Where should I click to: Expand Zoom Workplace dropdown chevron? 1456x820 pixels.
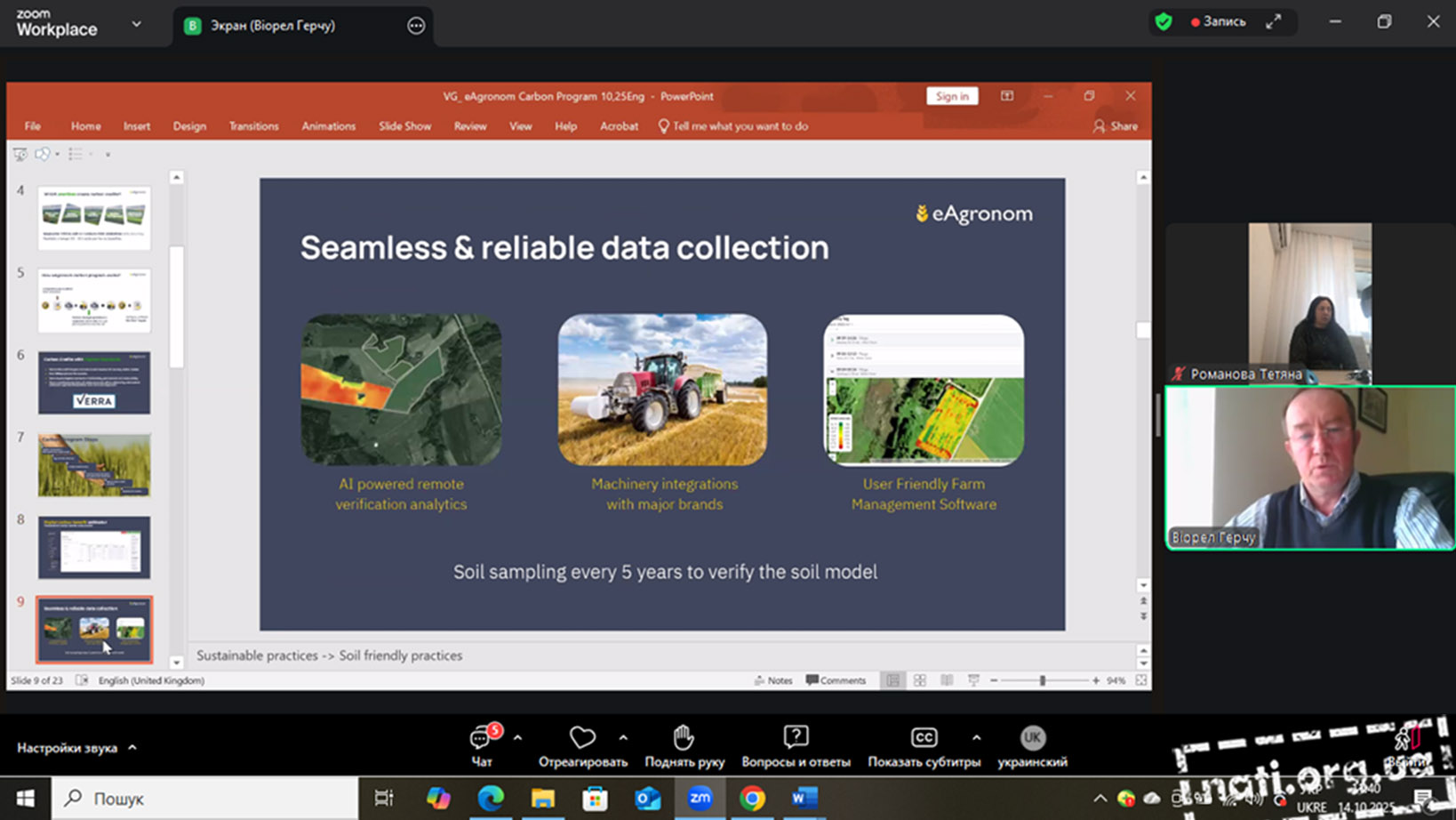click(136, 24)
